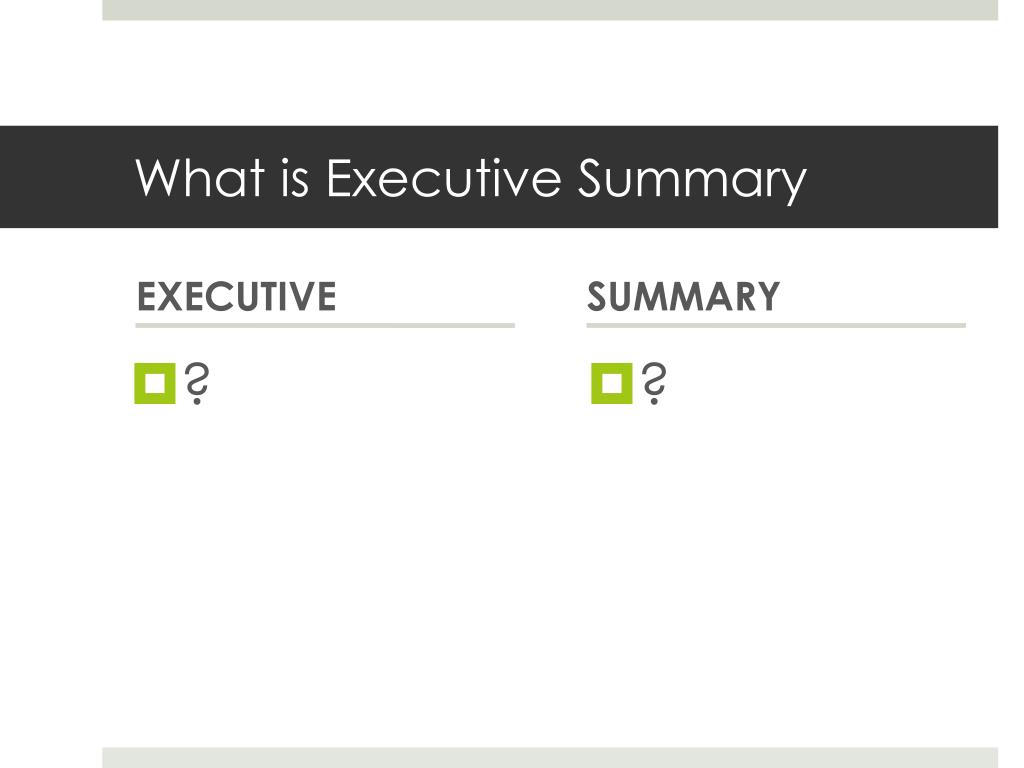The height and width of the screenshot is (768, 1024).
Task: Click the gray bar at slide top
Action: [550, 10]
